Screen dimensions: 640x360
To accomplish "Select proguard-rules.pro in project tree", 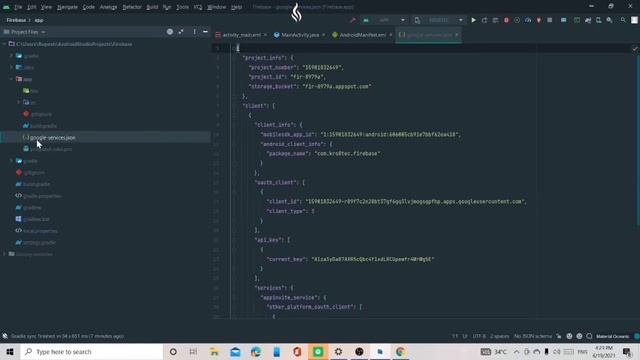I will pyautogui.click(x=51, y=149).
